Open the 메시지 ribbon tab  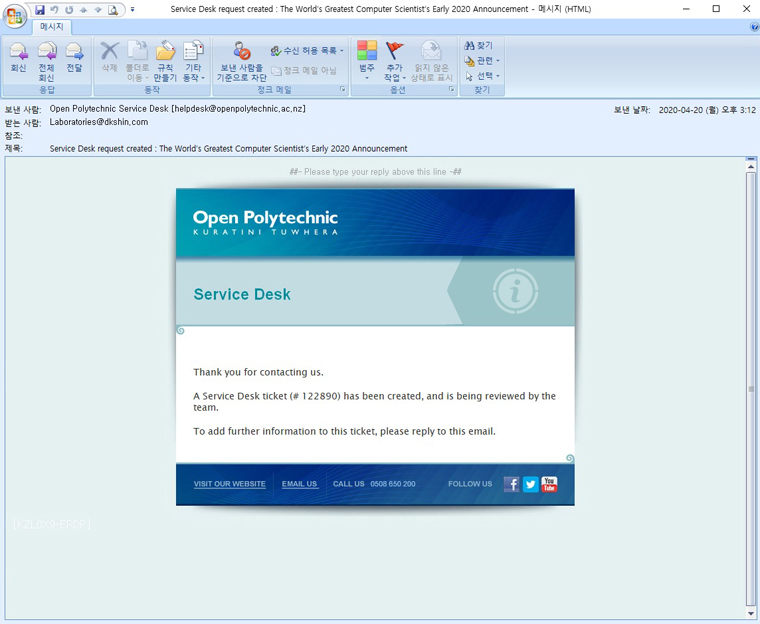(52, 27)
